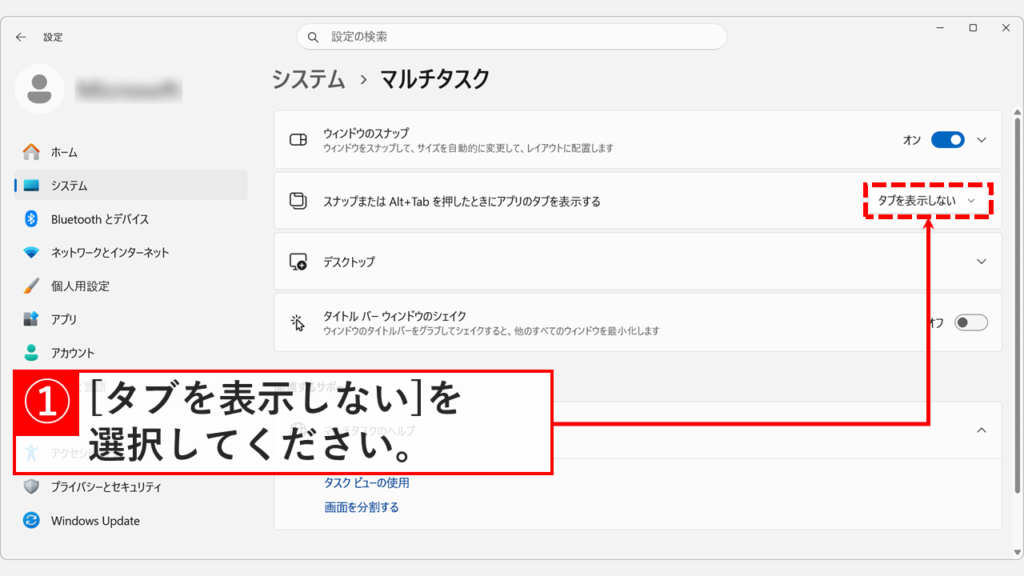Click the vertical scrollbar thumb

click(1017, 306)
